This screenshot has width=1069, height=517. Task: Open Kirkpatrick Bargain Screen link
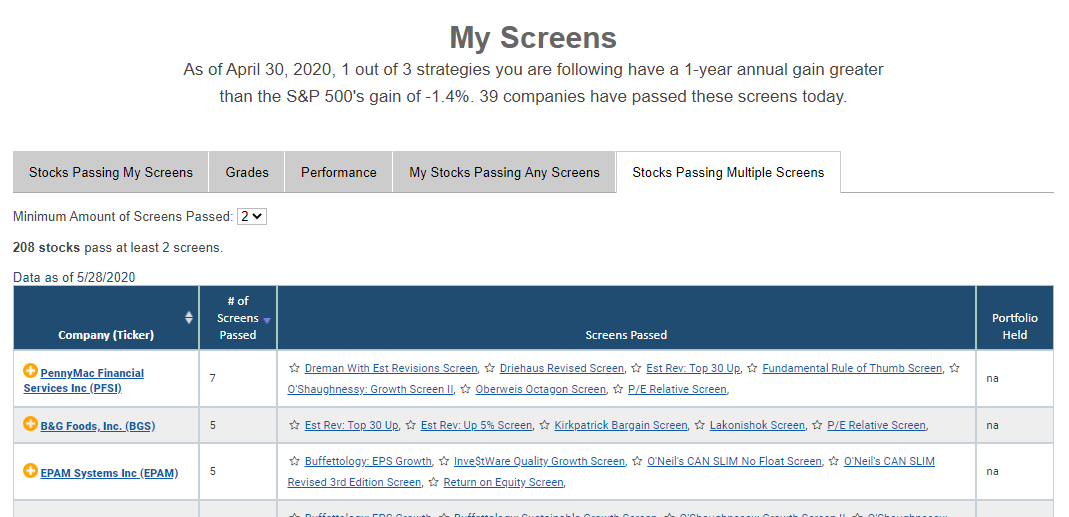pos(621,425)
